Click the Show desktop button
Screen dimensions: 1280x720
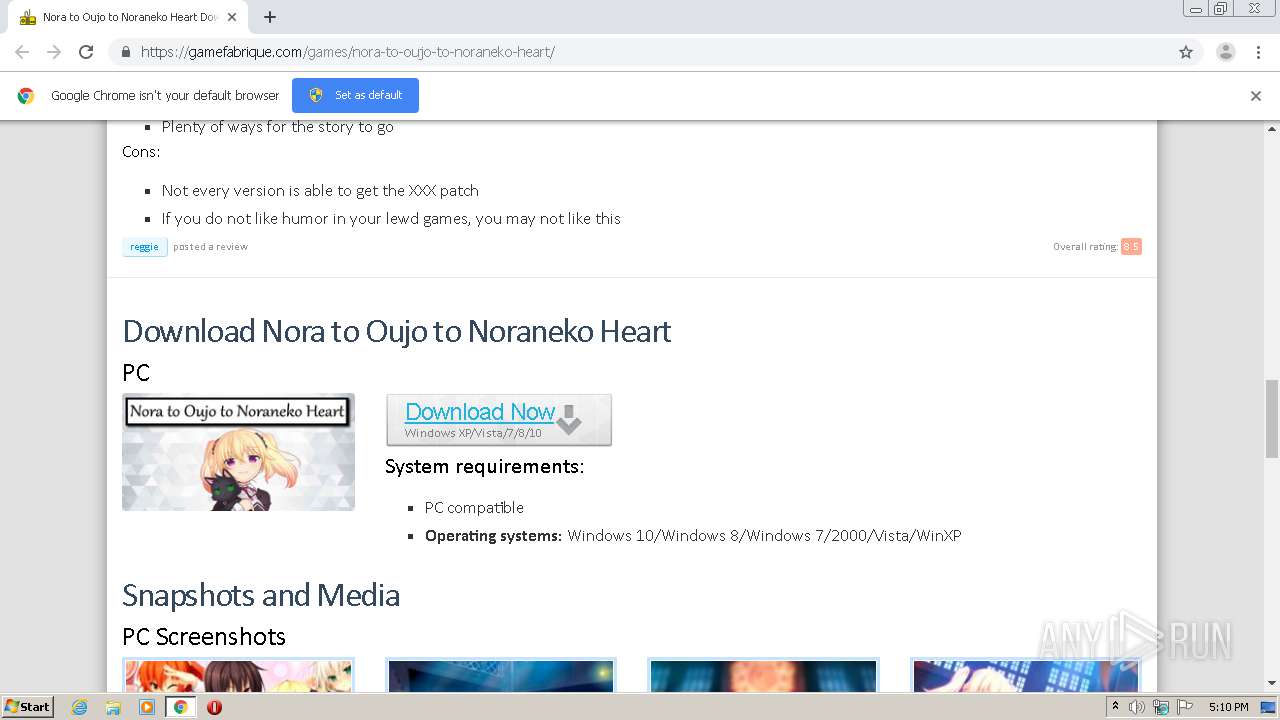coord(1268,707)
